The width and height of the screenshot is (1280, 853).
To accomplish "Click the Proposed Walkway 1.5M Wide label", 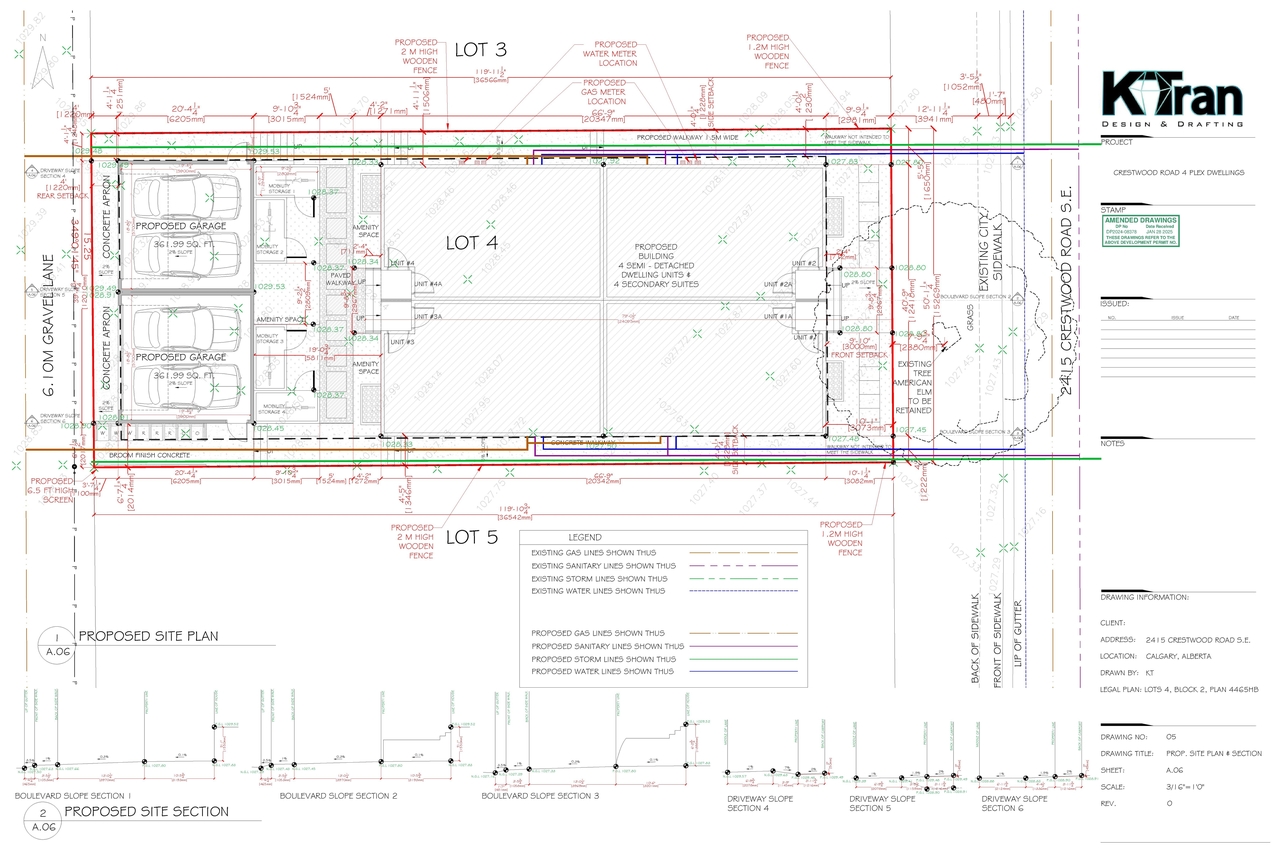I will (689, 136).
